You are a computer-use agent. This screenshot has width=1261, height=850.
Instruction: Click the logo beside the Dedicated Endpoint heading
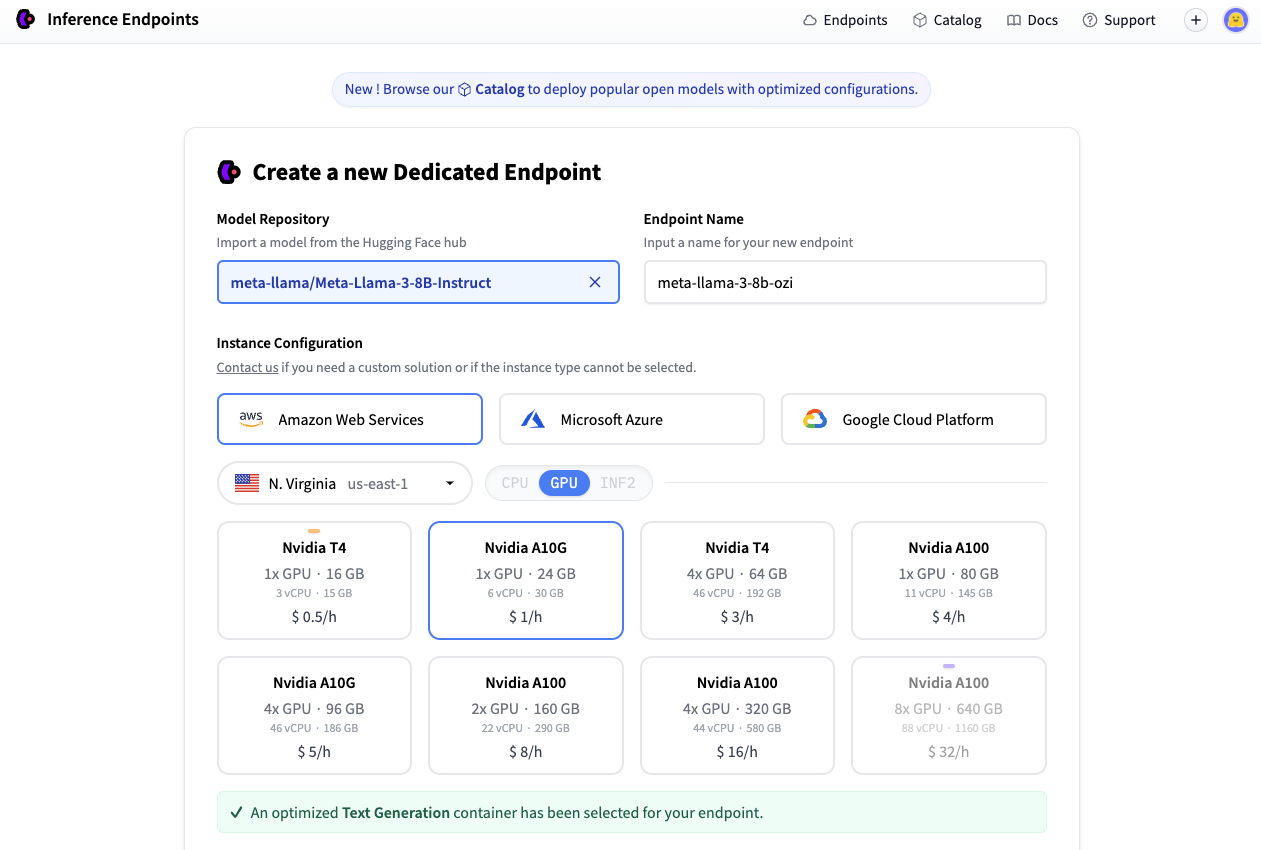229,172
